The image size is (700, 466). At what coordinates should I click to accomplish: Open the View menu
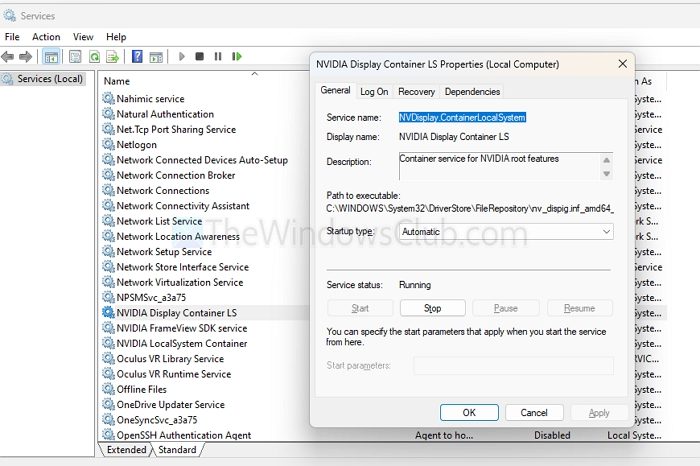[83, 37]
